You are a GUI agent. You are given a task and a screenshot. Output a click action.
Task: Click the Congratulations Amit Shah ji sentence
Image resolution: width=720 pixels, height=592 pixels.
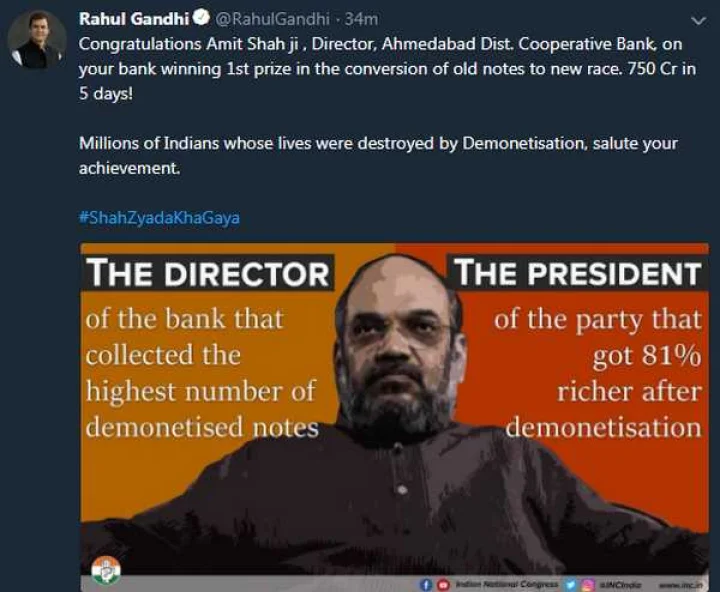pyautogui.click(x=387, y=69)
